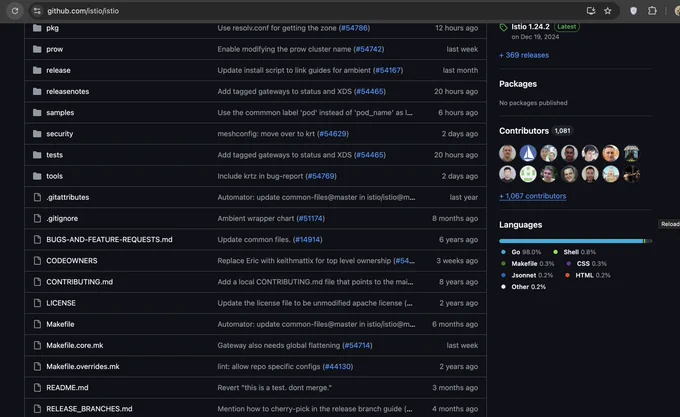This screenshot has height=417, width=680.
Task: Open site information icon in address bar
Action: 37,11
